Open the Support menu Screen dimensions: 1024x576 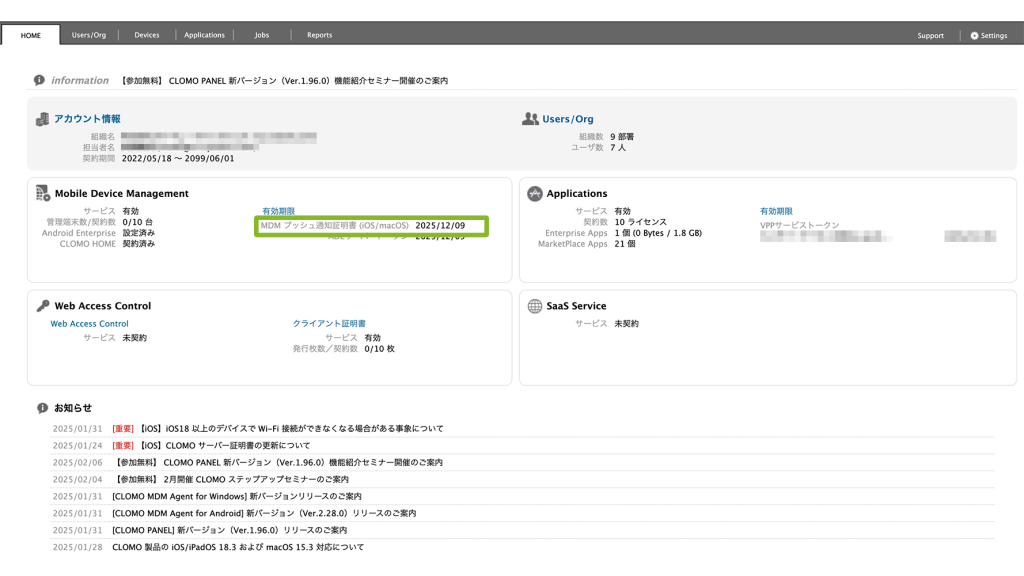click(x=930, y=35)
